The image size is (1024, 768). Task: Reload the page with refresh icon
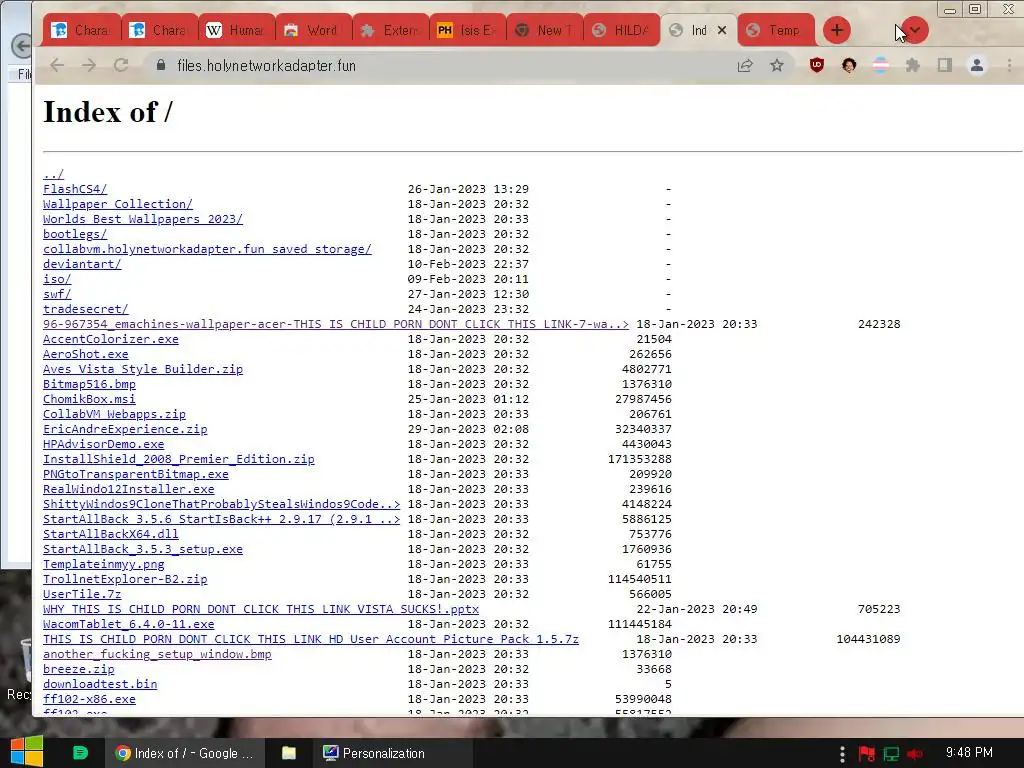click(x=121, y=65)
